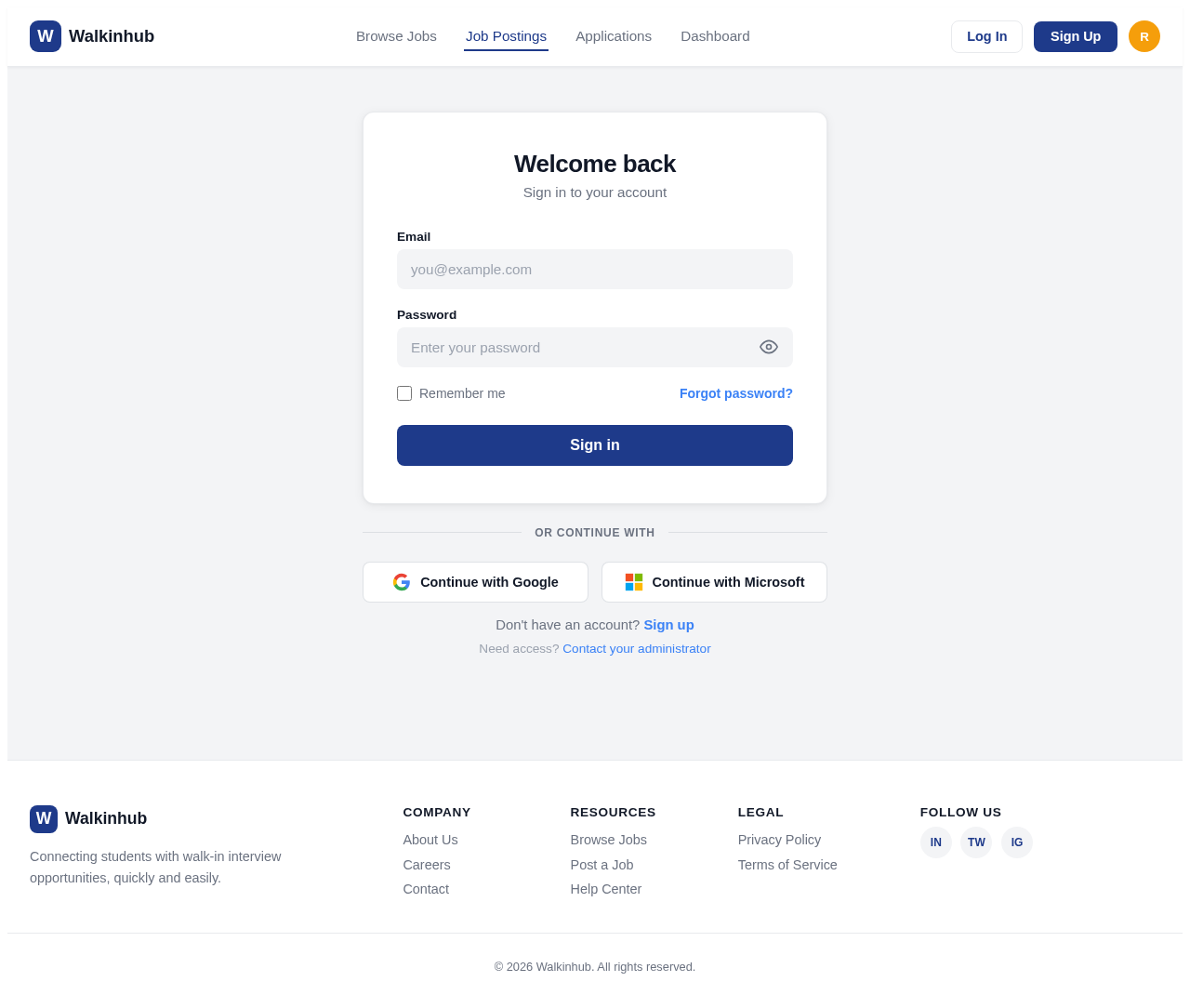
Task: Toggle password visibility eye icon
Action: tap(769, 347)
